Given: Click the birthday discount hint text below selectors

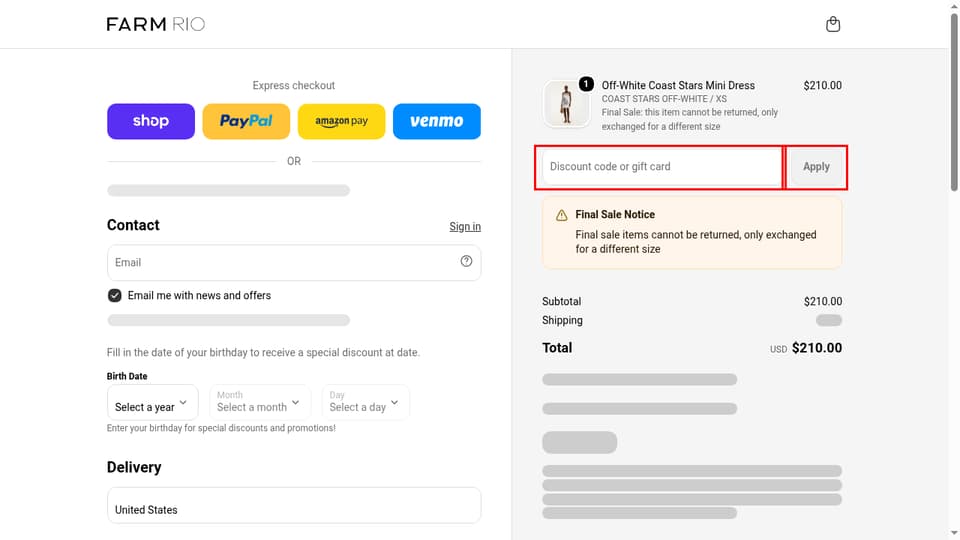Looking at the screenshot, I should click(221, 428).
